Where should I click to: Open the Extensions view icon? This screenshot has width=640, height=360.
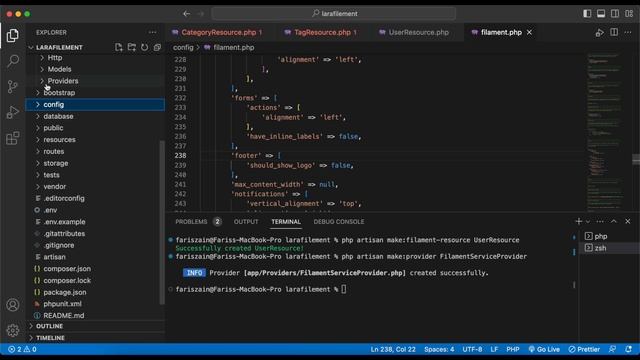(13, 138)
